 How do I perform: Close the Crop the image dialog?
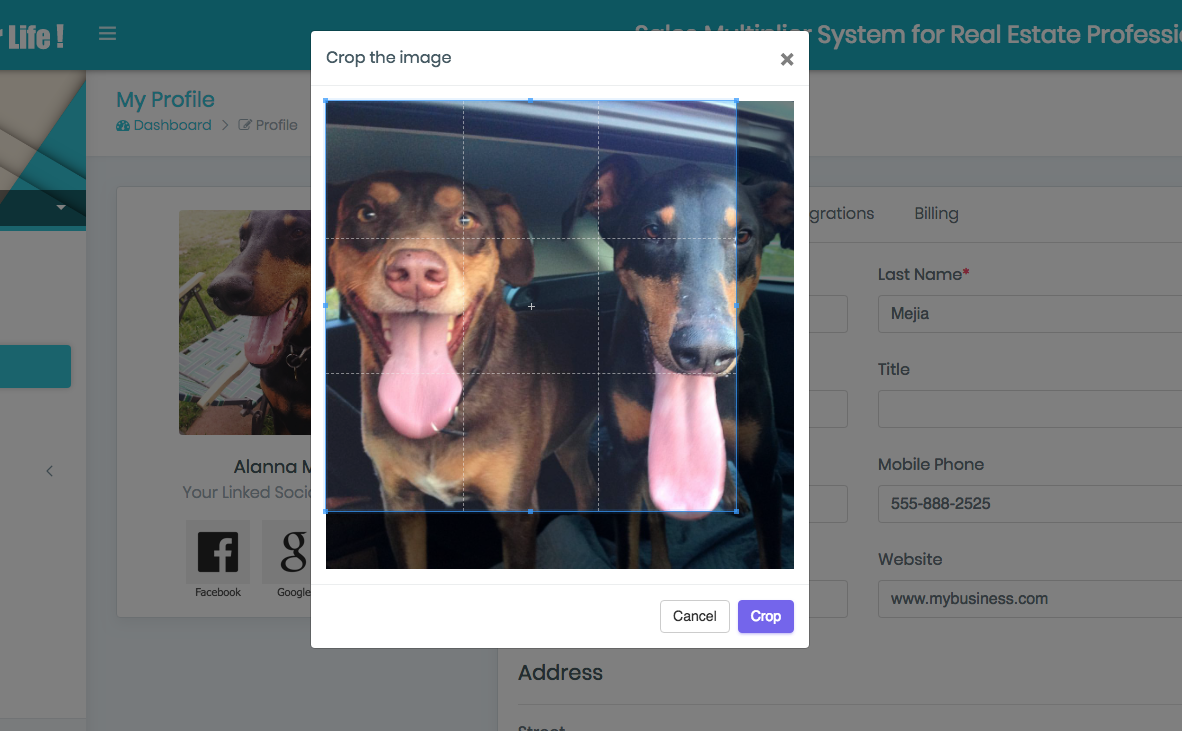click(x=787, y=59)
